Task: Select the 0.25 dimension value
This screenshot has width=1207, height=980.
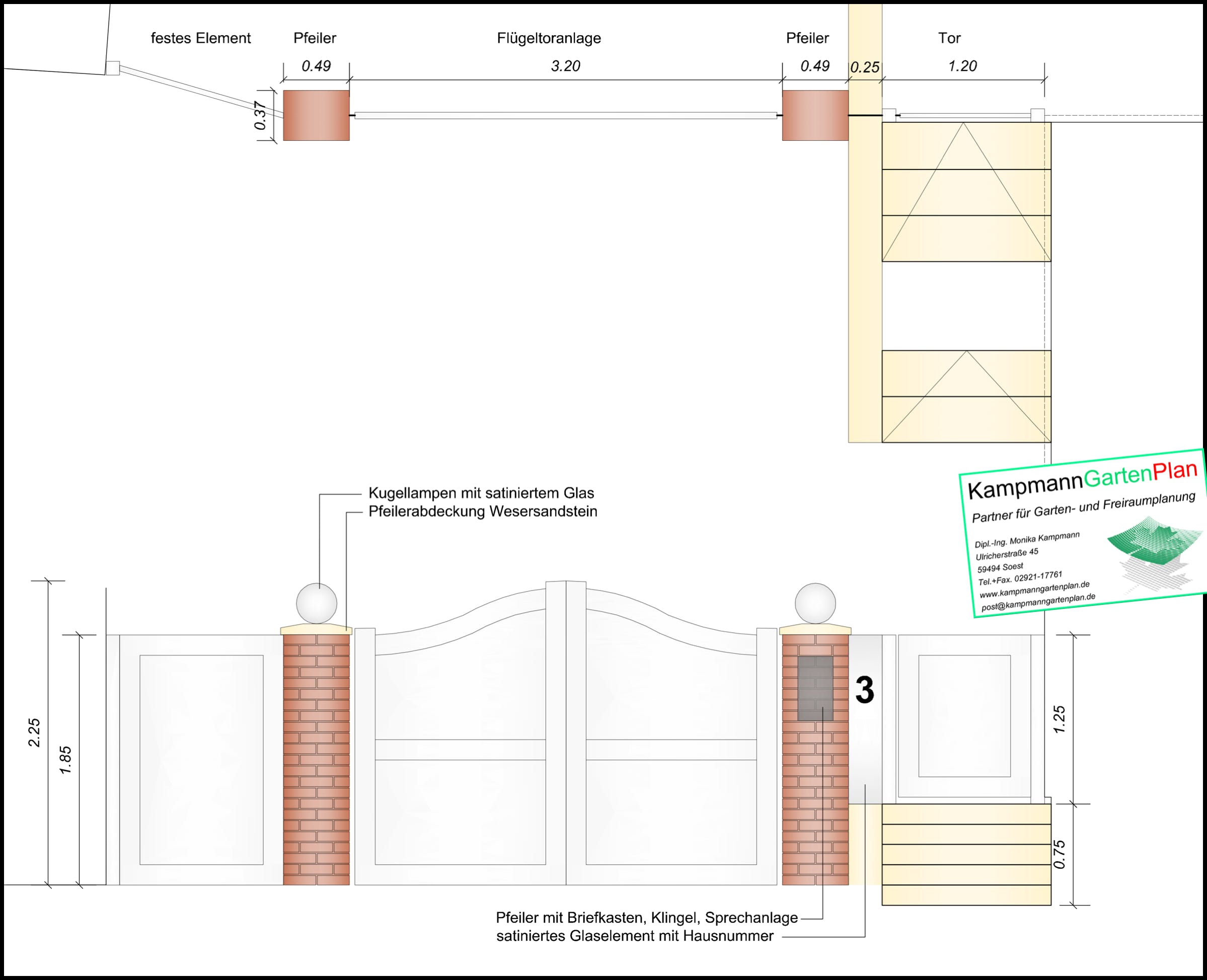Action: [x=865, y=67]
